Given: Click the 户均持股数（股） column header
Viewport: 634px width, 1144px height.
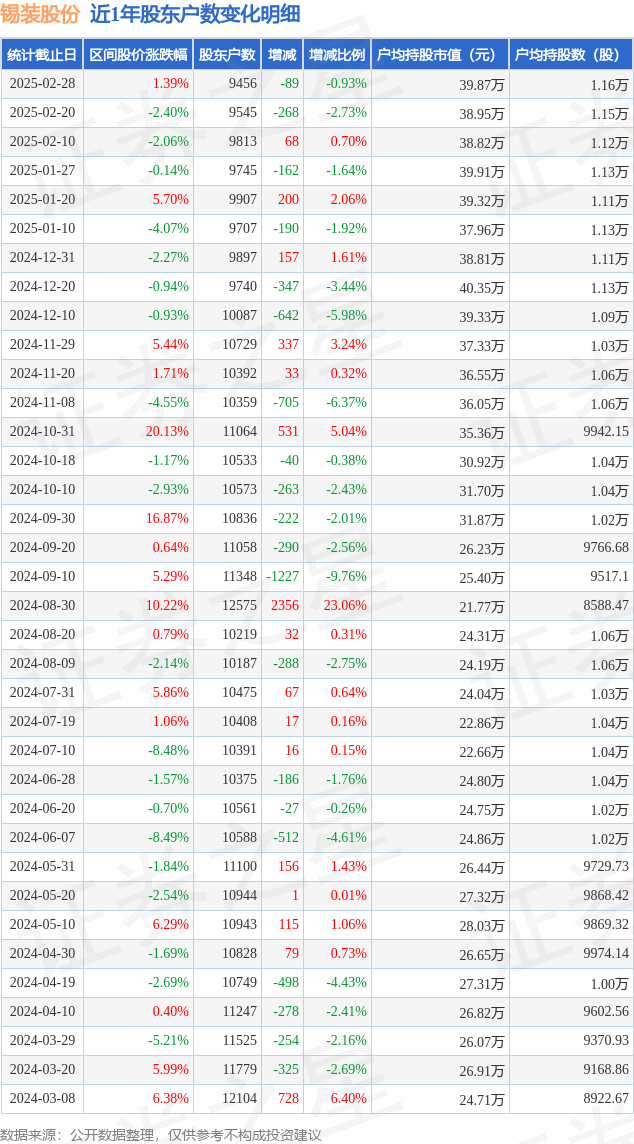Looking at the screenshot, I should coord(571,55).
